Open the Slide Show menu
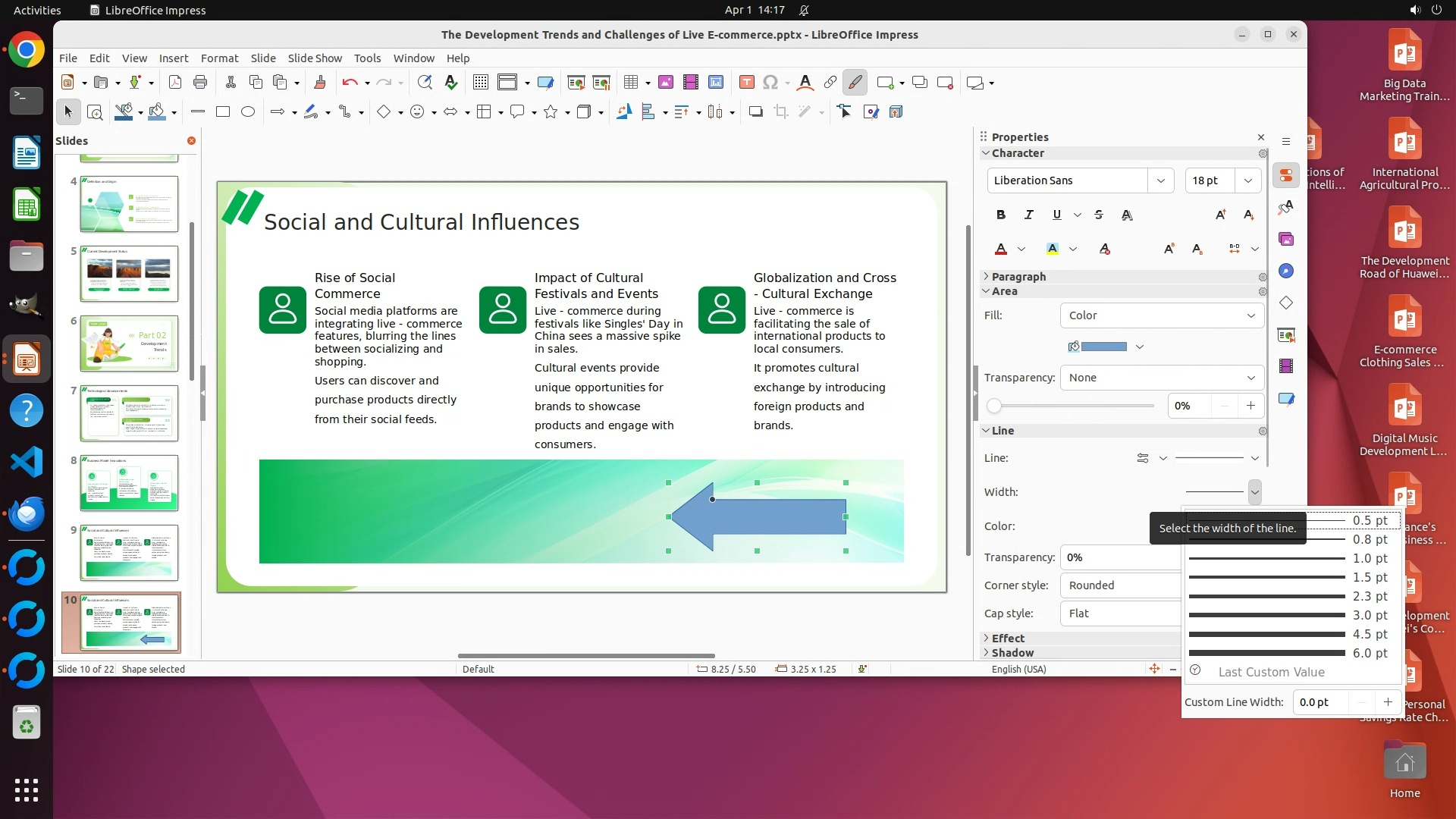This screenshot has width=1456, height=819. pyautogui.click(x=315, y=58)
